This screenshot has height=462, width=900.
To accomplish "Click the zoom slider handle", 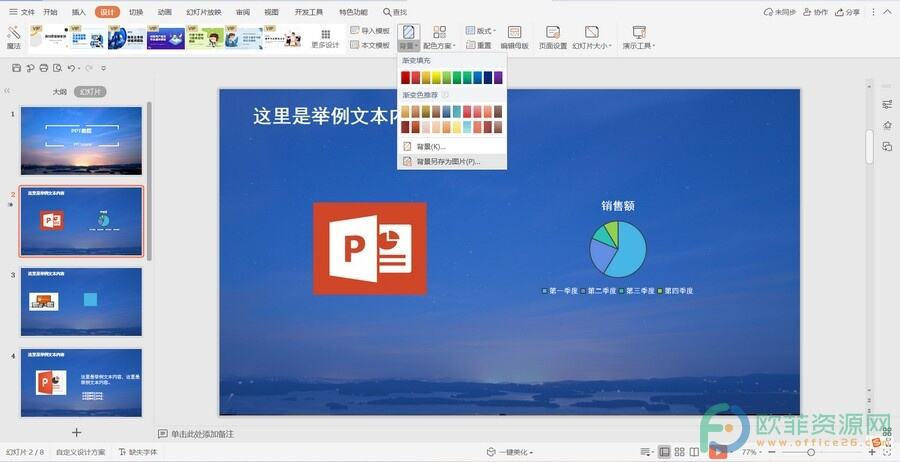I will 810,452.
